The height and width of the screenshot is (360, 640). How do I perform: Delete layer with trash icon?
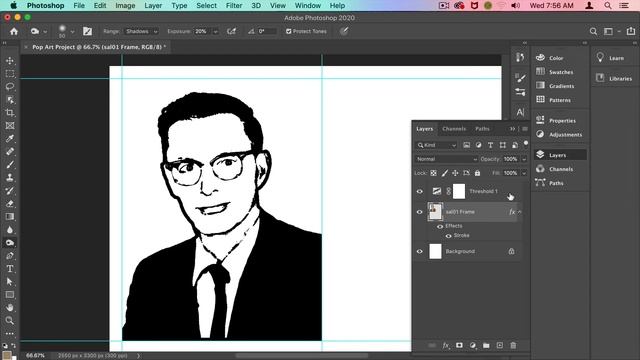(513, 345)
